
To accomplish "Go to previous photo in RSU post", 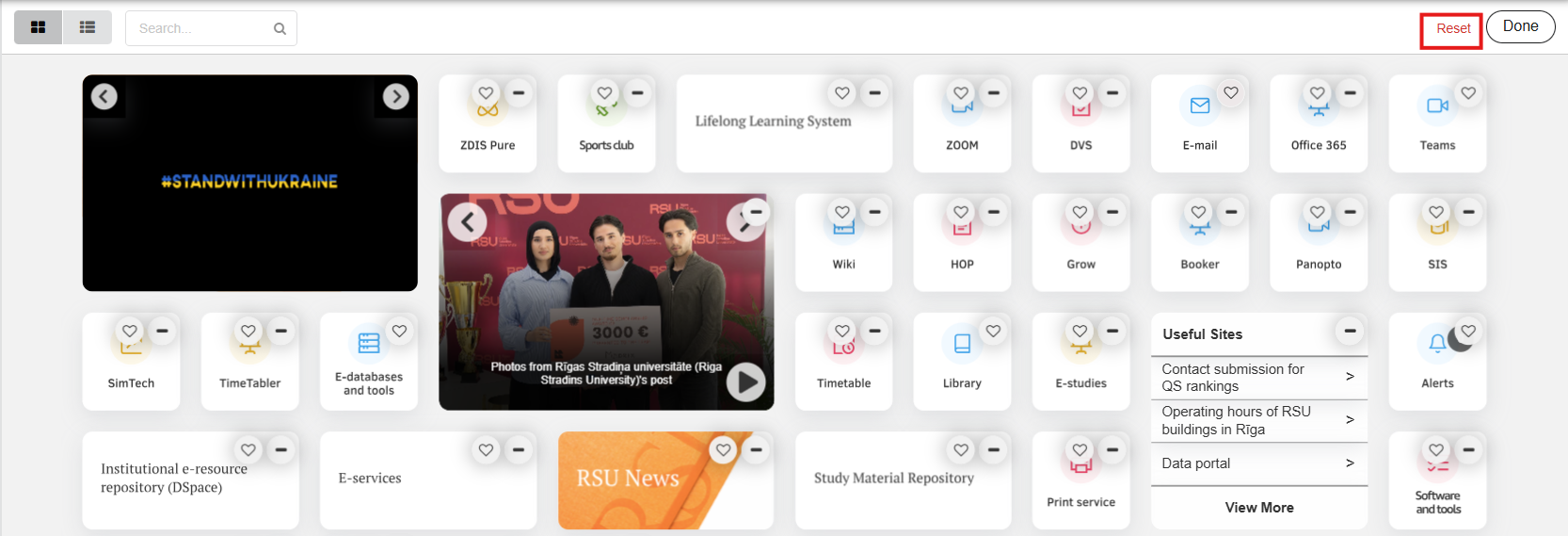I will (467, 222).
